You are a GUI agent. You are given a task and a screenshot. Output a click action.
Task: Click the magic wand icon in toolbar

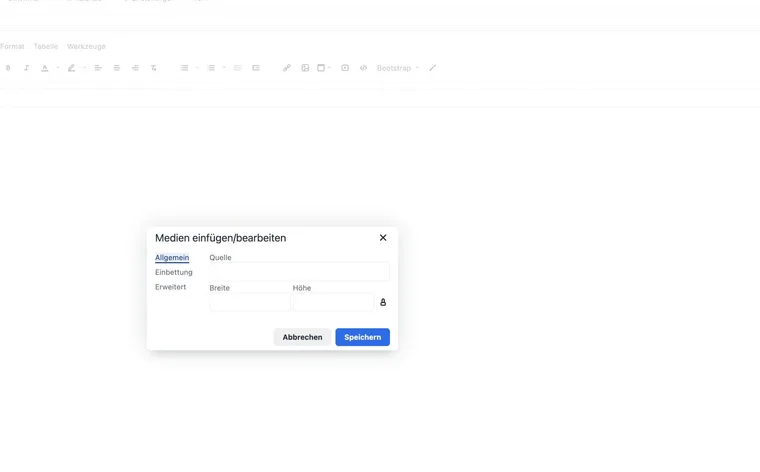coord(433,68)
